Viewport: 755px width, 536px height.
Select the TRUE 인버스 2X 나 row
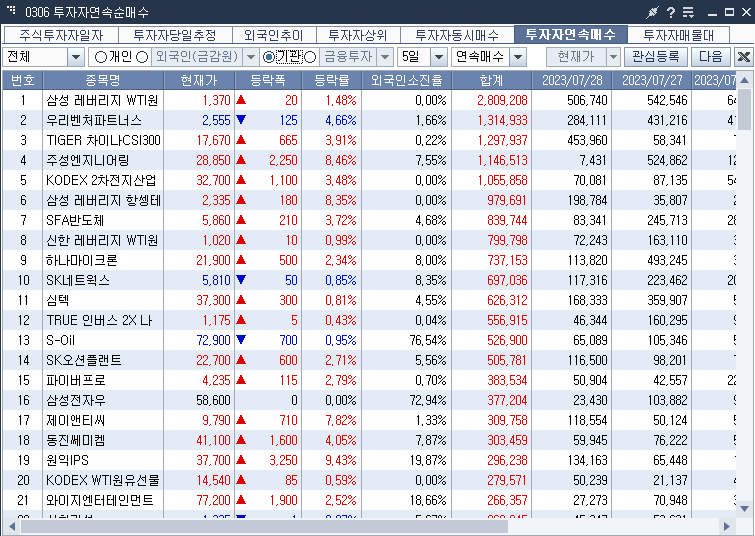coord(369,320)
